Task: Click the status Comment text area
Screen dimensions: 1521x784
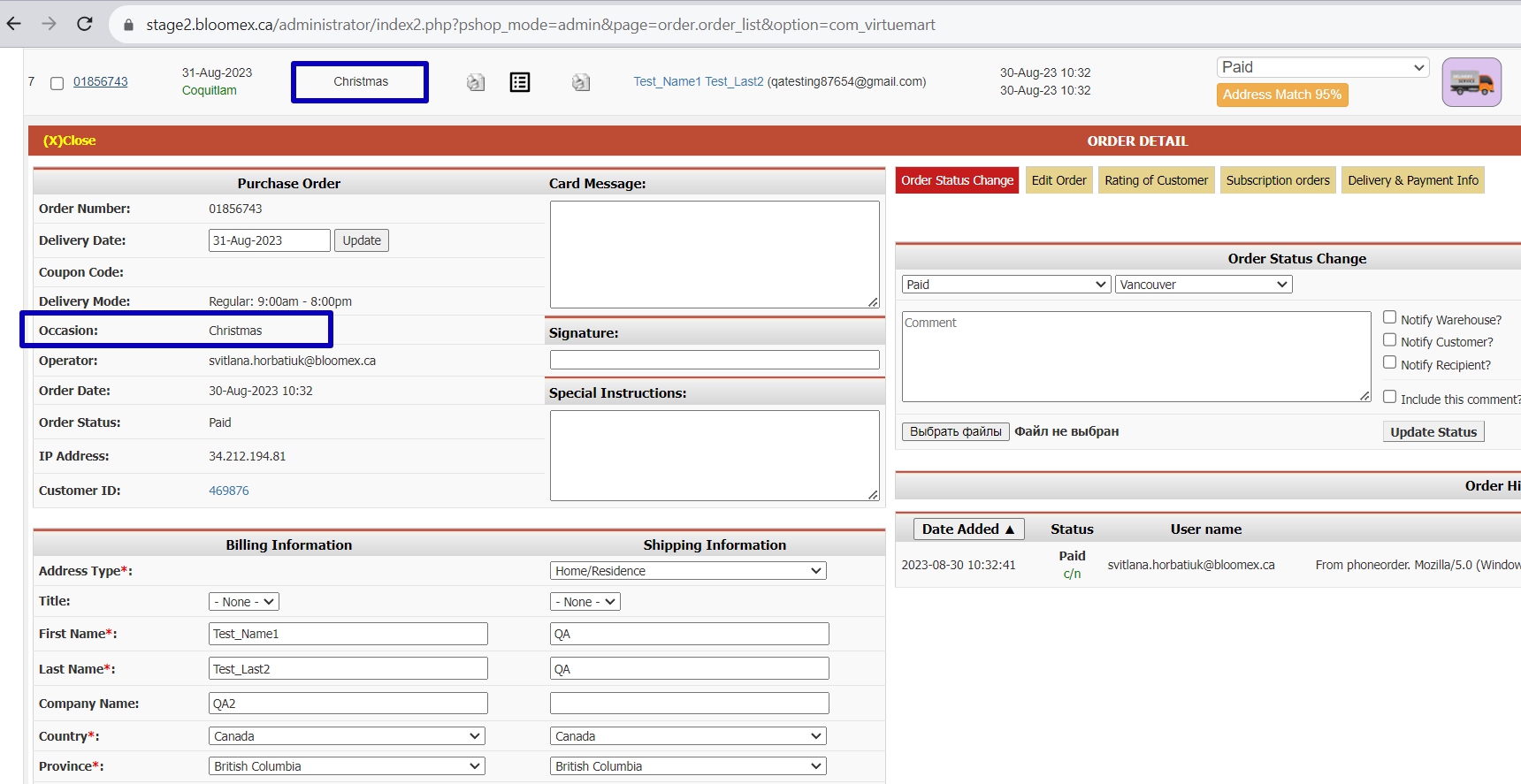Action: [x=1136, y=356]
